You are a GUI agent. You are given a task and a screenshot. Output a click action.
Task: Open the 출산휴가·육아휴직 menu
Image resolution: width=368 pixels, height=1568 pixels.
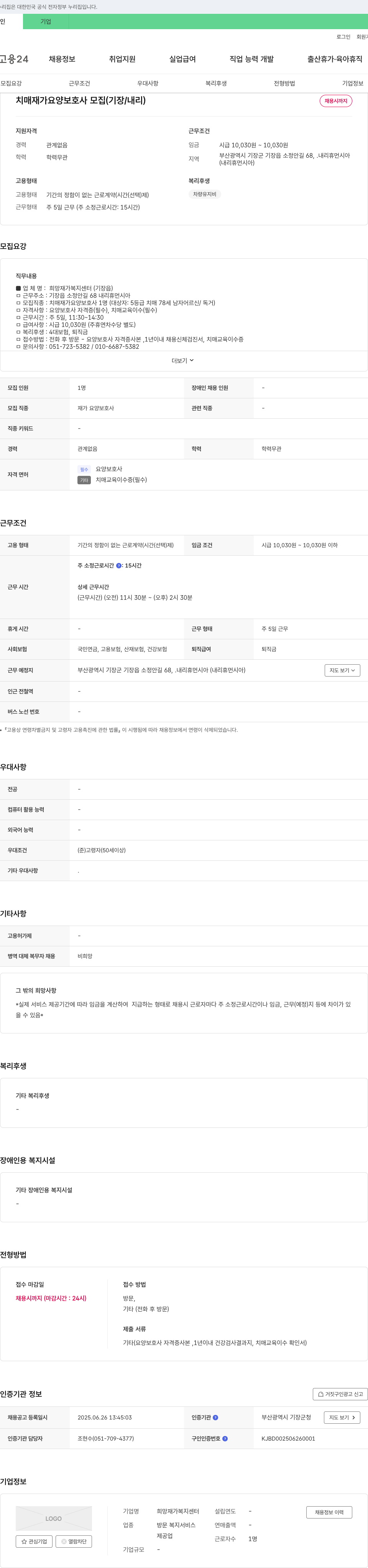pos(335,59)
